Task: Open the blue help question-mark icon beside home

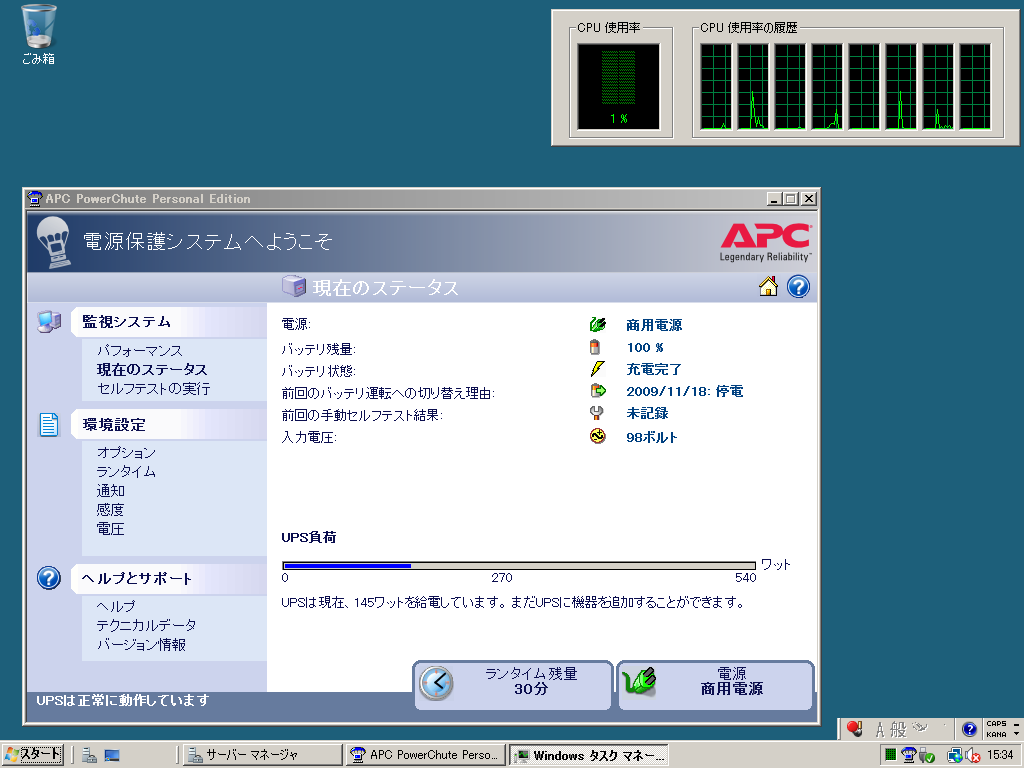Action: 798,287
